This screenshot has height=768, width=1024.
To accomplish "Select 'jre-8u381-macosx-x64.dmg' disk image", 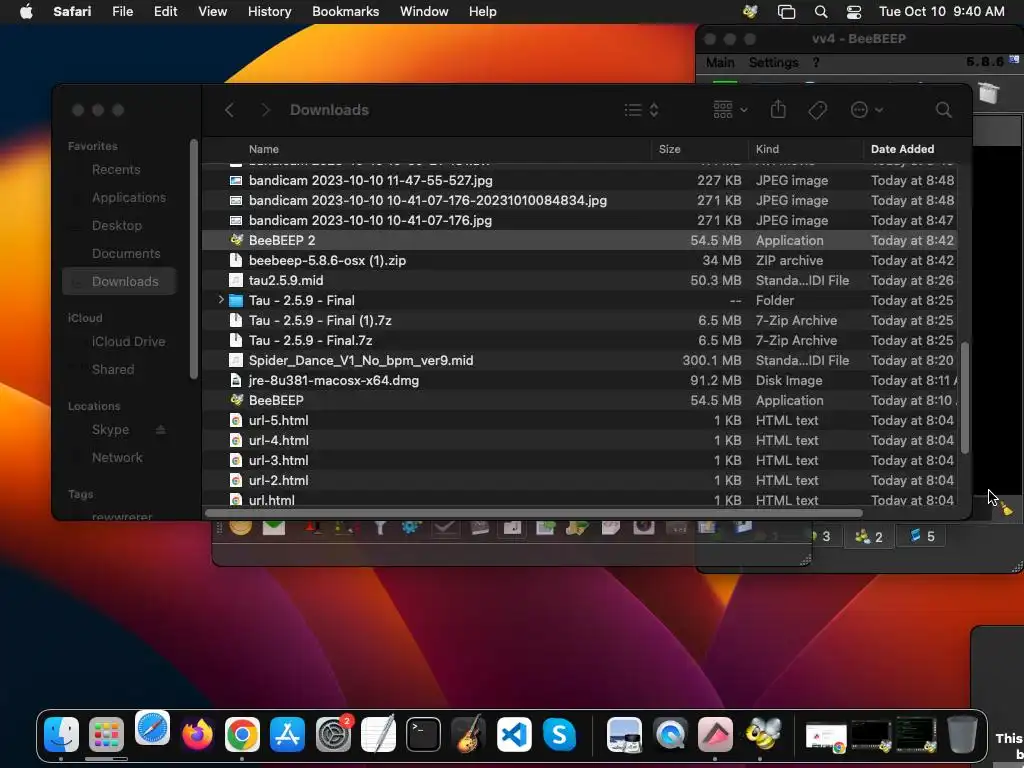I will (579, 380).
